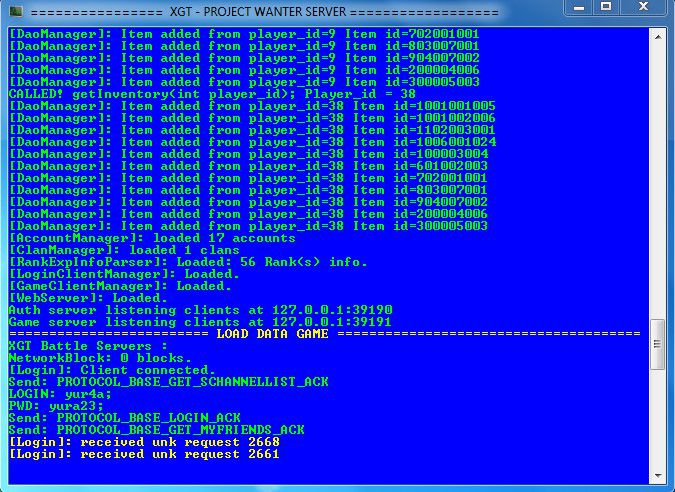This screenshot has height=492, width=675.
Task: Click the 'received unk request 2661' line
Action: pos(143,453)
